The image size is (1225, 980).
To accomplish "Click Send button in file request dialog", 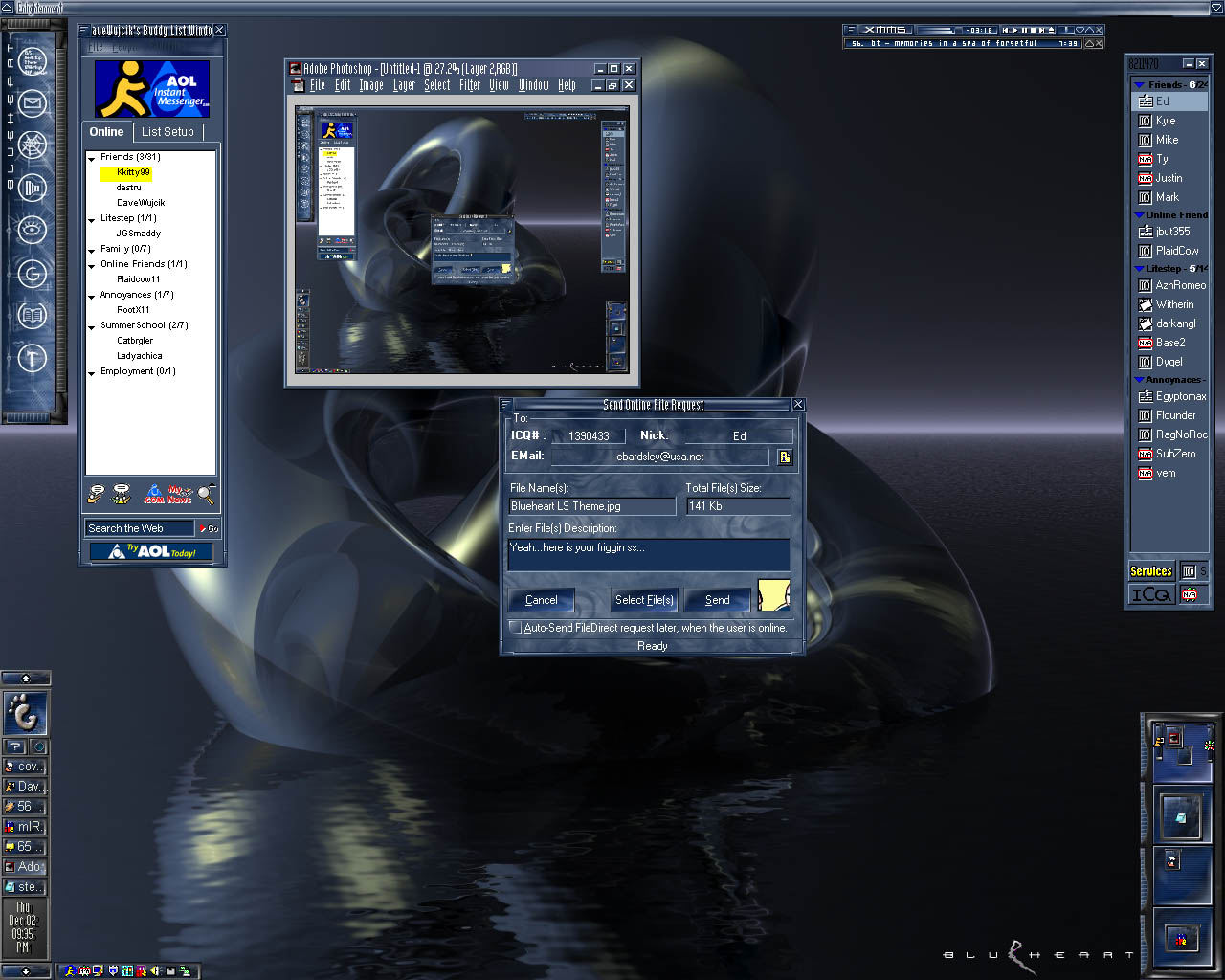I will coord(718,600).
